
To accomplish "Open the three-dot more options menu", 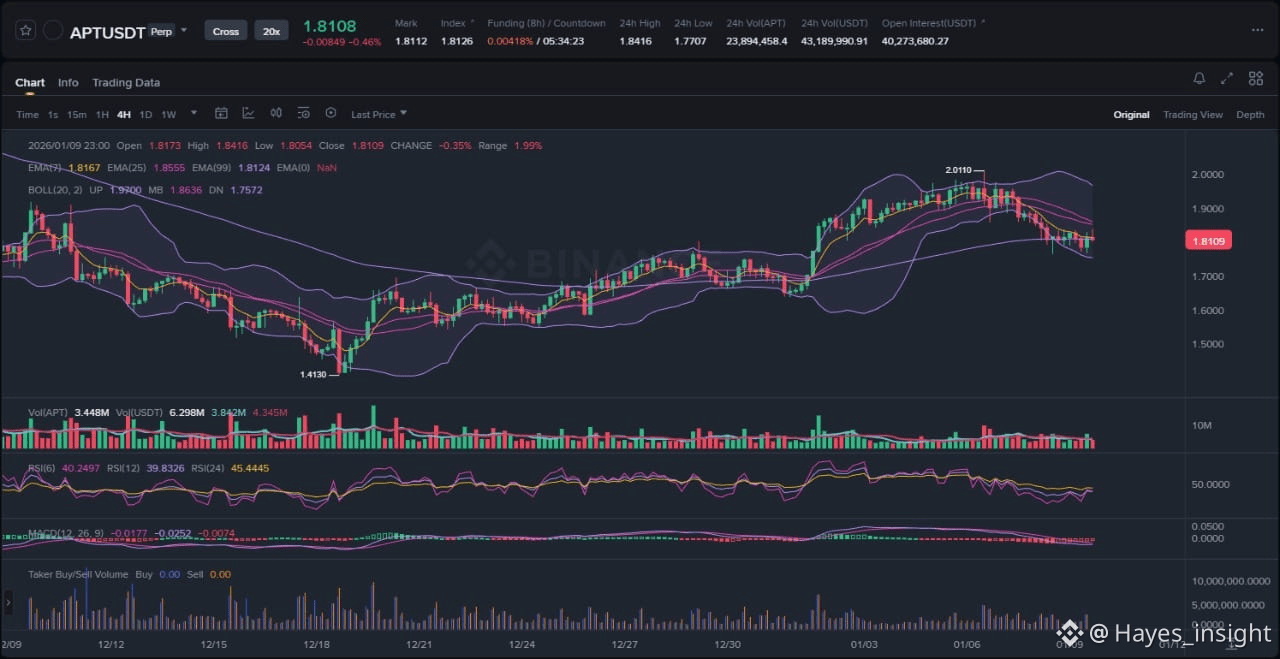I will coord(1257,30).
